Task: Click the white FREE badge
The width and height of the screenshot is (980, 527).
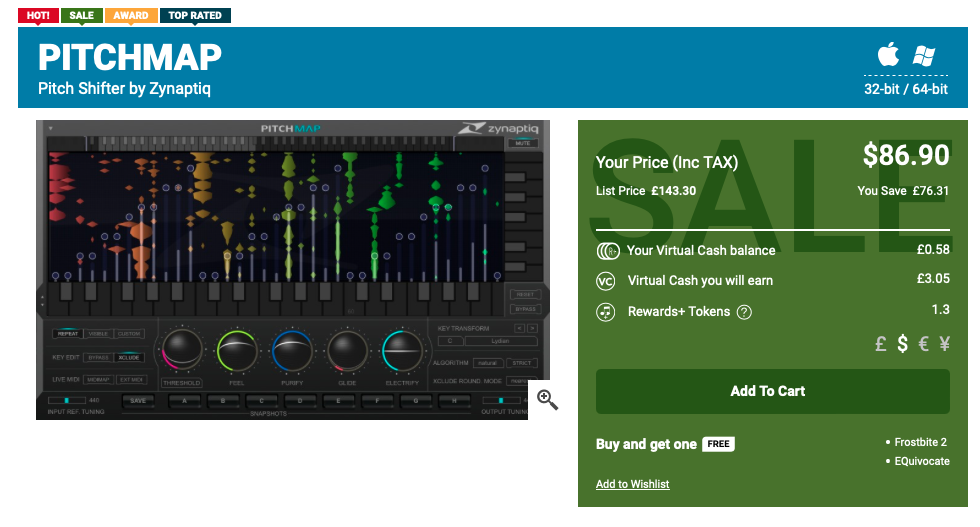Action: [x=718, y=444]
